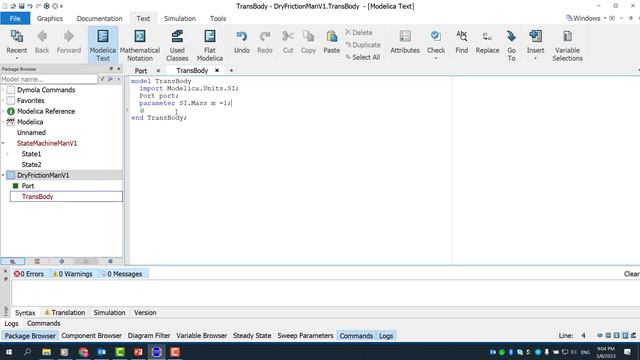Open the Recent models button
Screen dimensions: 640x360
(x=16, y=42)
